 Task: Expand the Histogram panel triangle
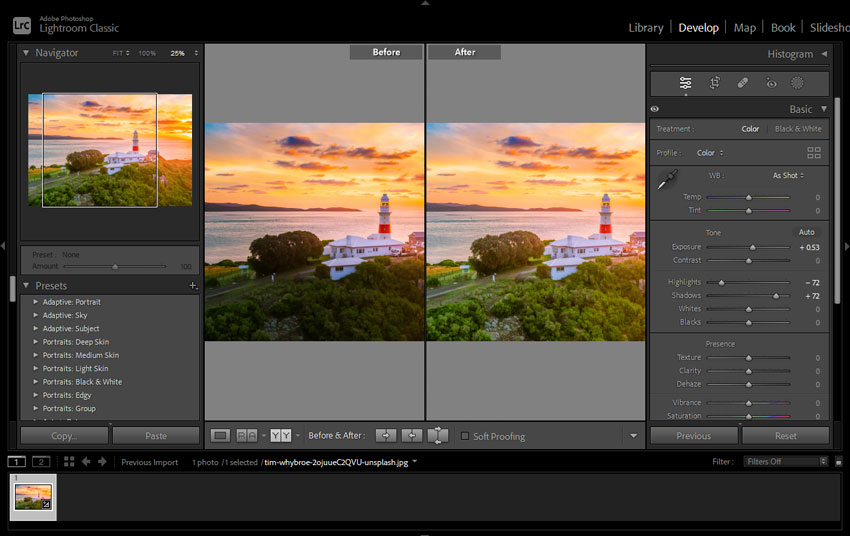click(824, 54)
